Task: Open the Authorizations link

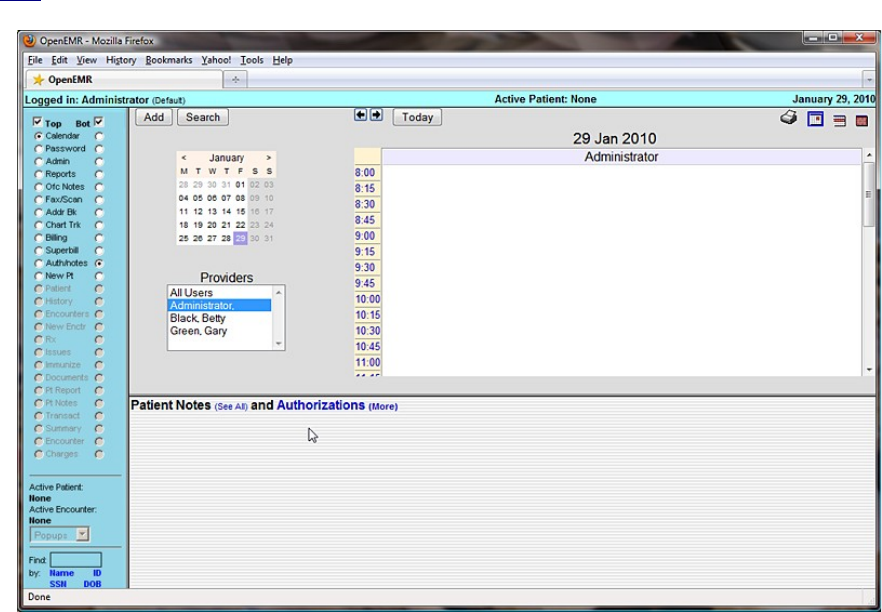Action: pos(321,405)
